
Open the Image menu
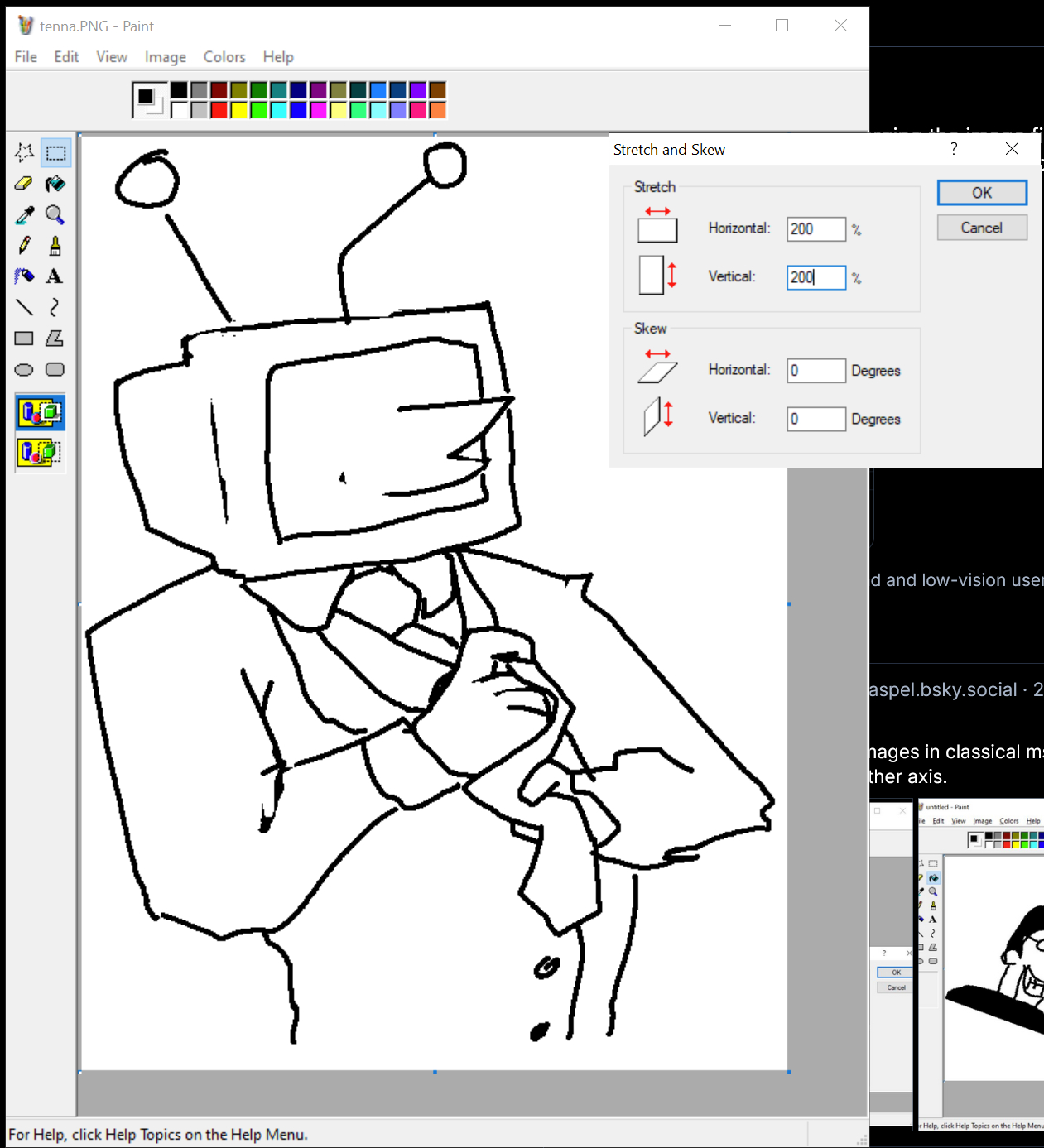pos(165,57)
